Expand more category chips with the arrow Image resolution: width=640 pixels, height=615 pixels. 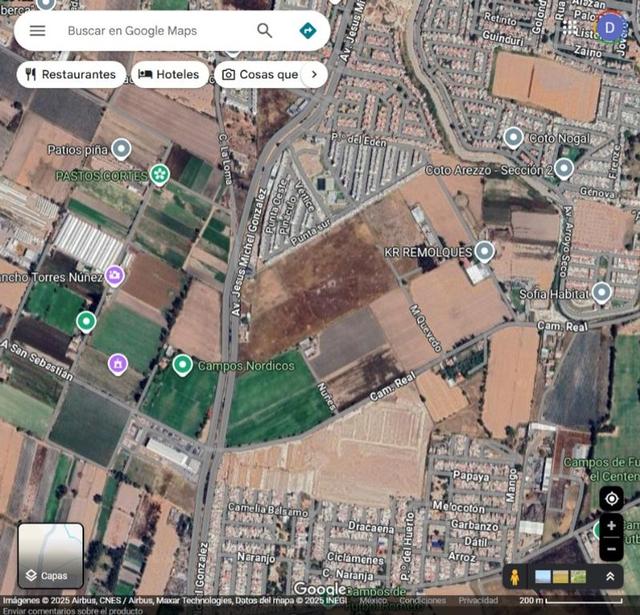[314, 74]
